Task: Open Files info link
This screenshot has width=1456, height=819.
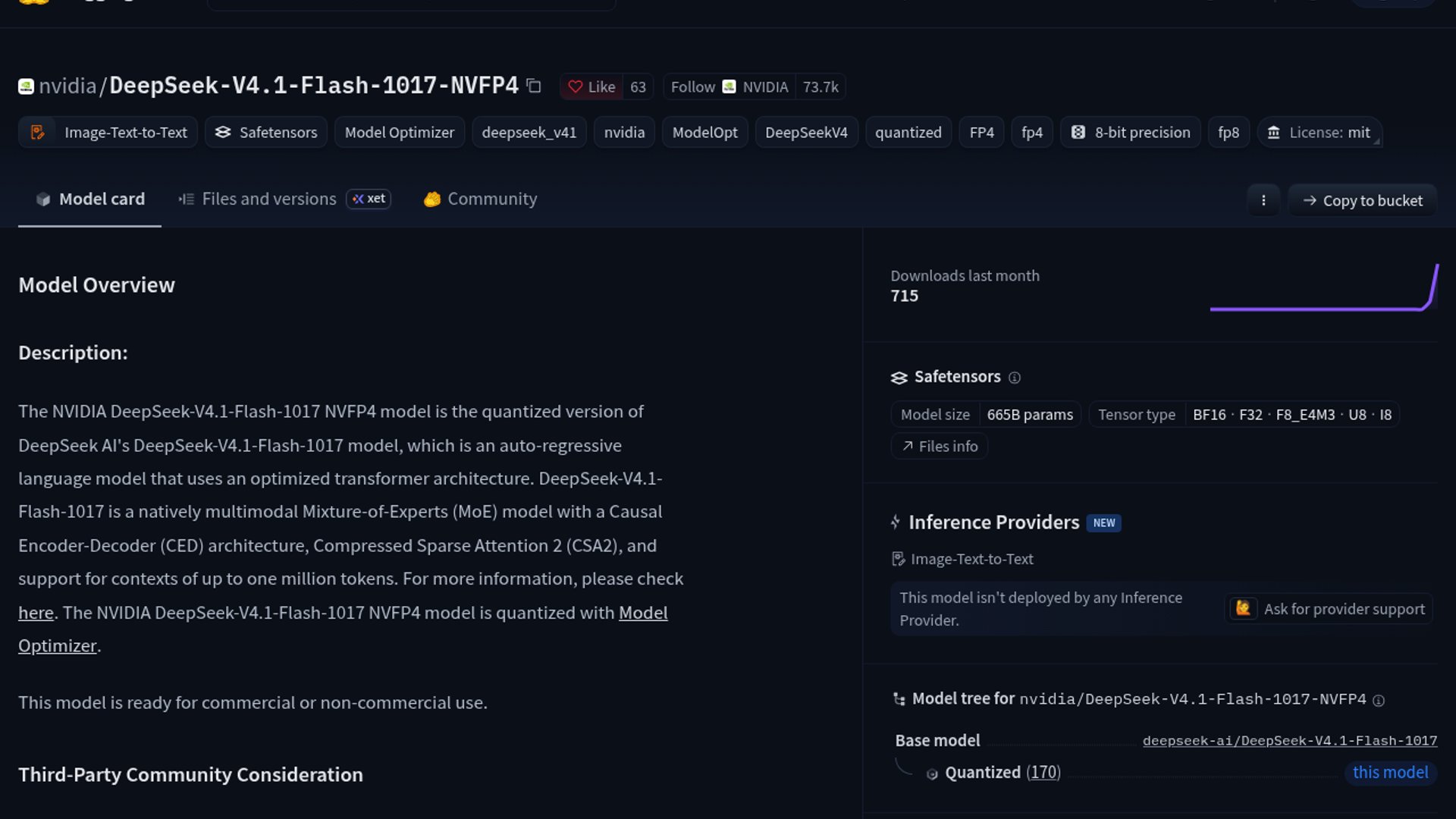Action: (x=940, y=446)
